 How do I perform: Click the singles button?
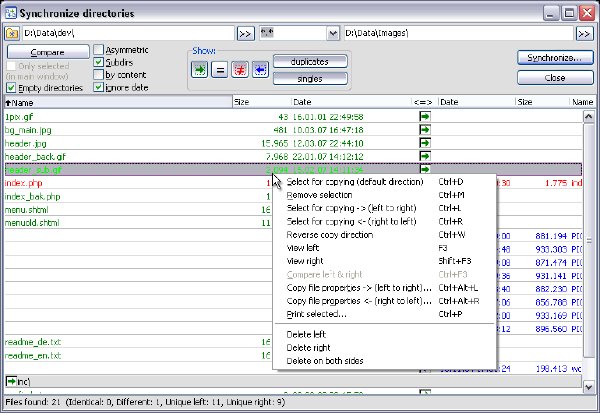tap(310, 79)
